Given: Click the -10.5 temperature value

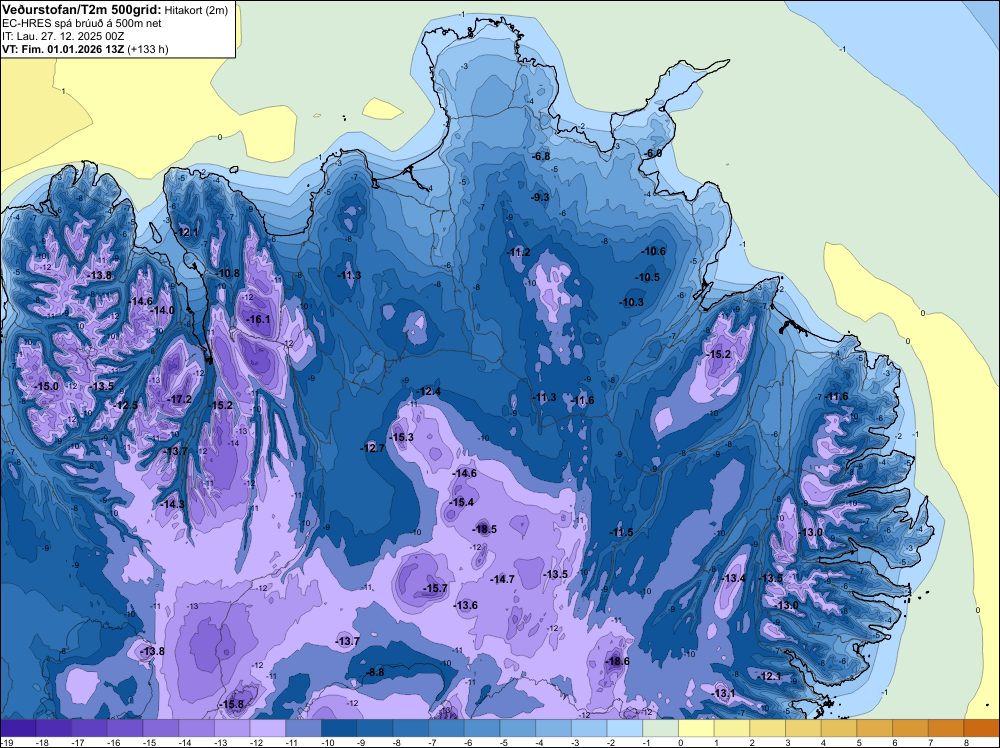Looking at the screenshot, I should 647,277.
